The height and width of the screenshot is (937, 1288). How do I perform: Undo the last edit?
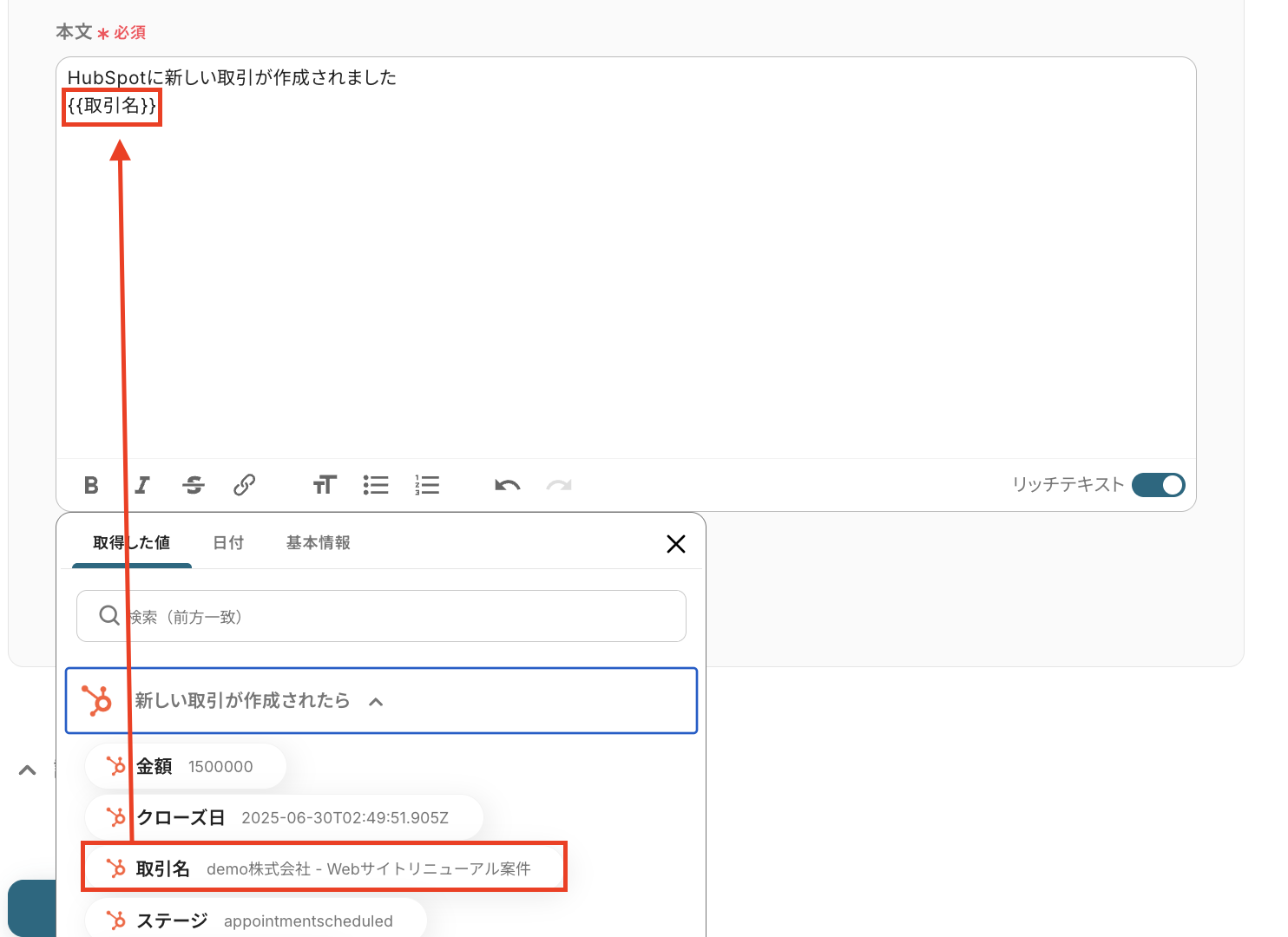[x=508, y=485]
